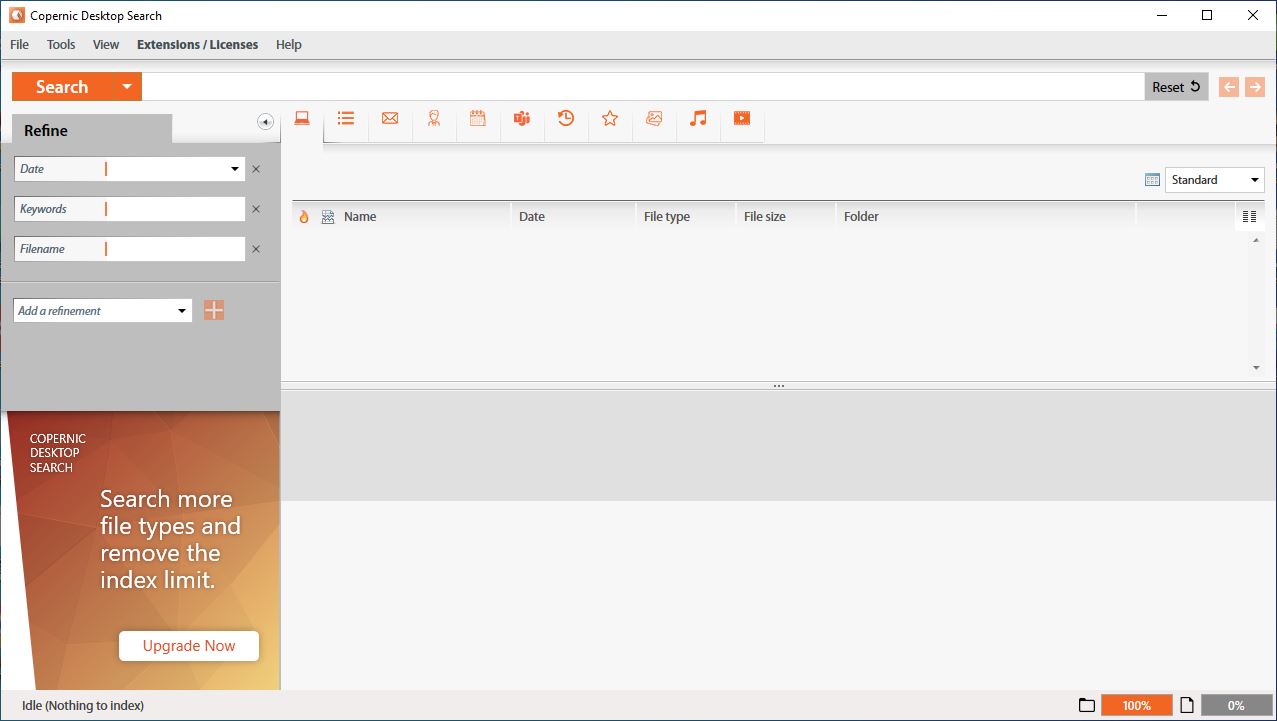
Task: Open the files list category icon
Action: [346, 118]
